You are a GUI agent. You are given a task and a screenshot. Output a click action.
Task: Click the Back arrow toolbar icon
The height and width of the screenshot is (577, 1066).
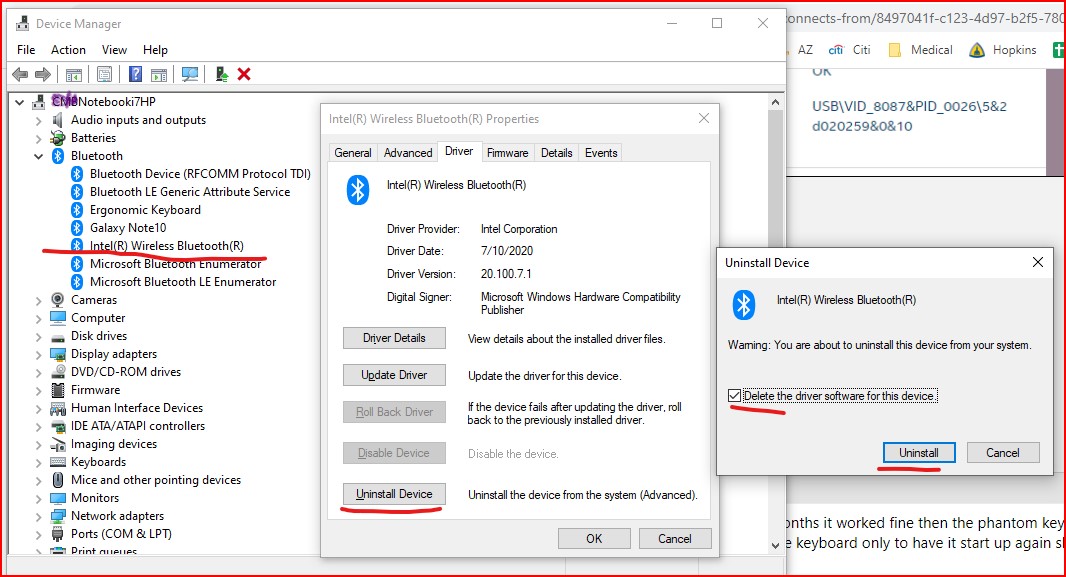point(20,74)
